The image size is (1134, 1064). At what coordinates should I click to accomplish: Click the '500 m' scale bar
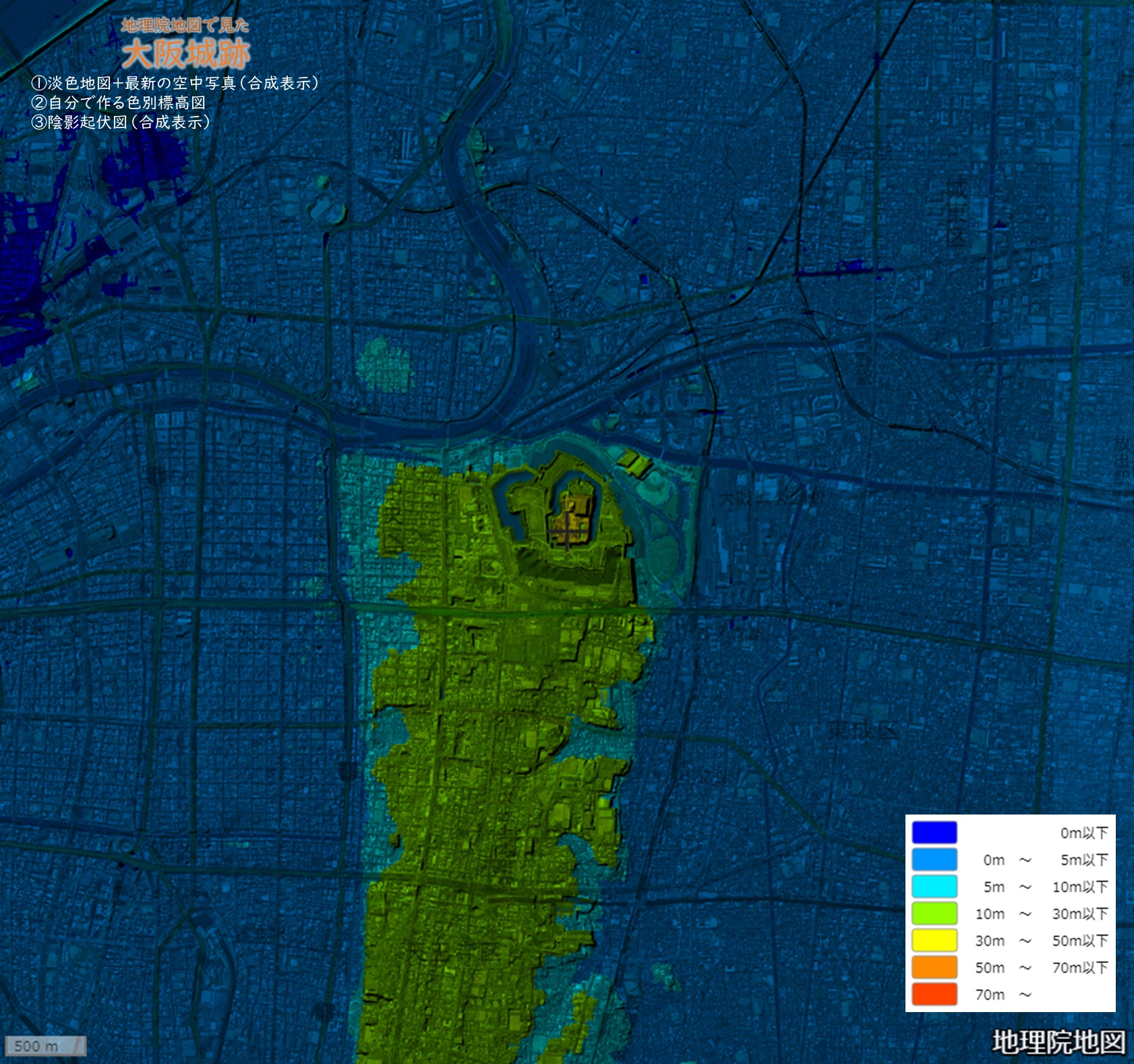(45, 1046)
